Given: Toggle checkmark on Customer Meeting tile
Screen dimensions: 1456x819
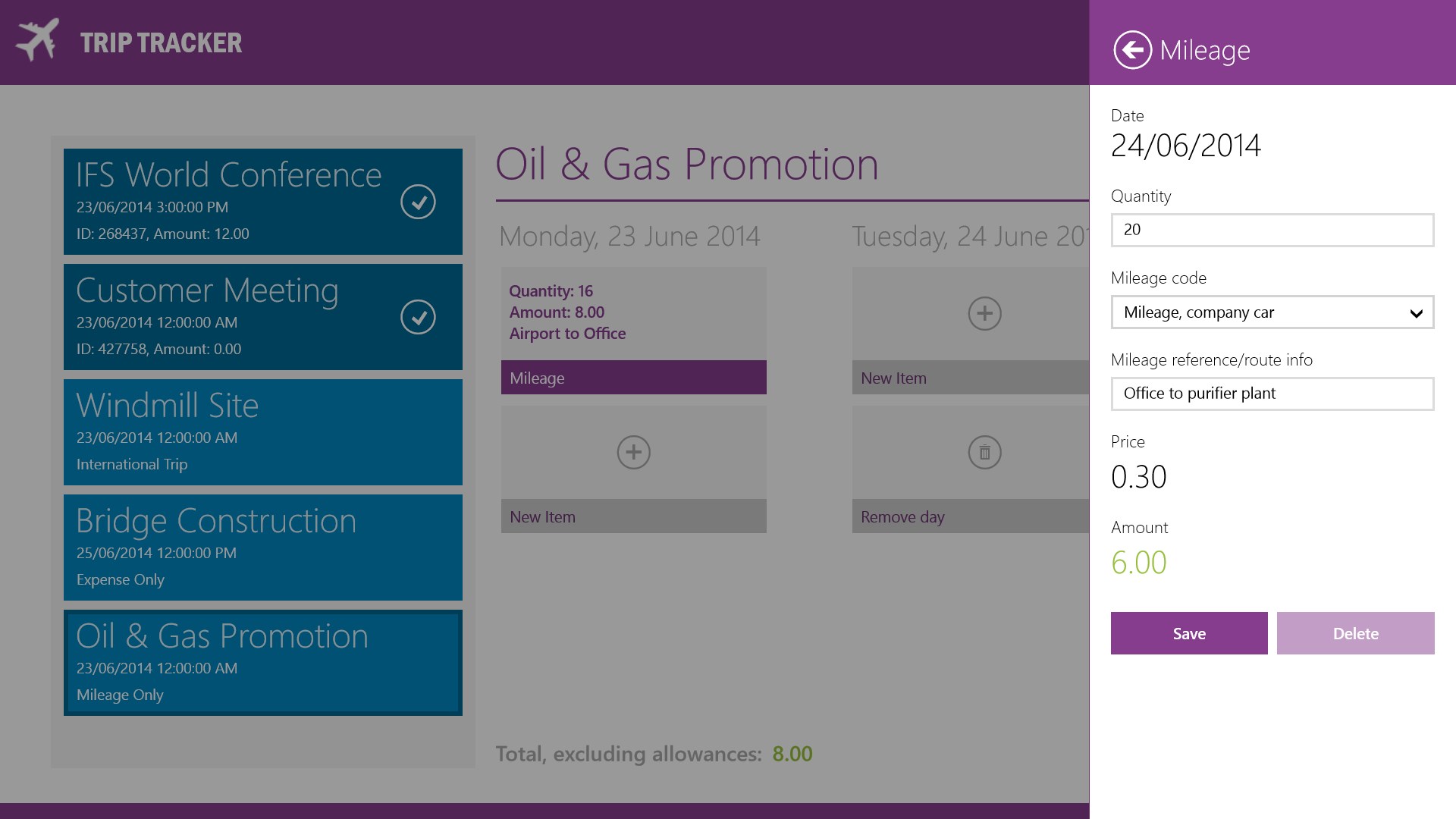Looking at the screenshot, I should pos(418,317).
